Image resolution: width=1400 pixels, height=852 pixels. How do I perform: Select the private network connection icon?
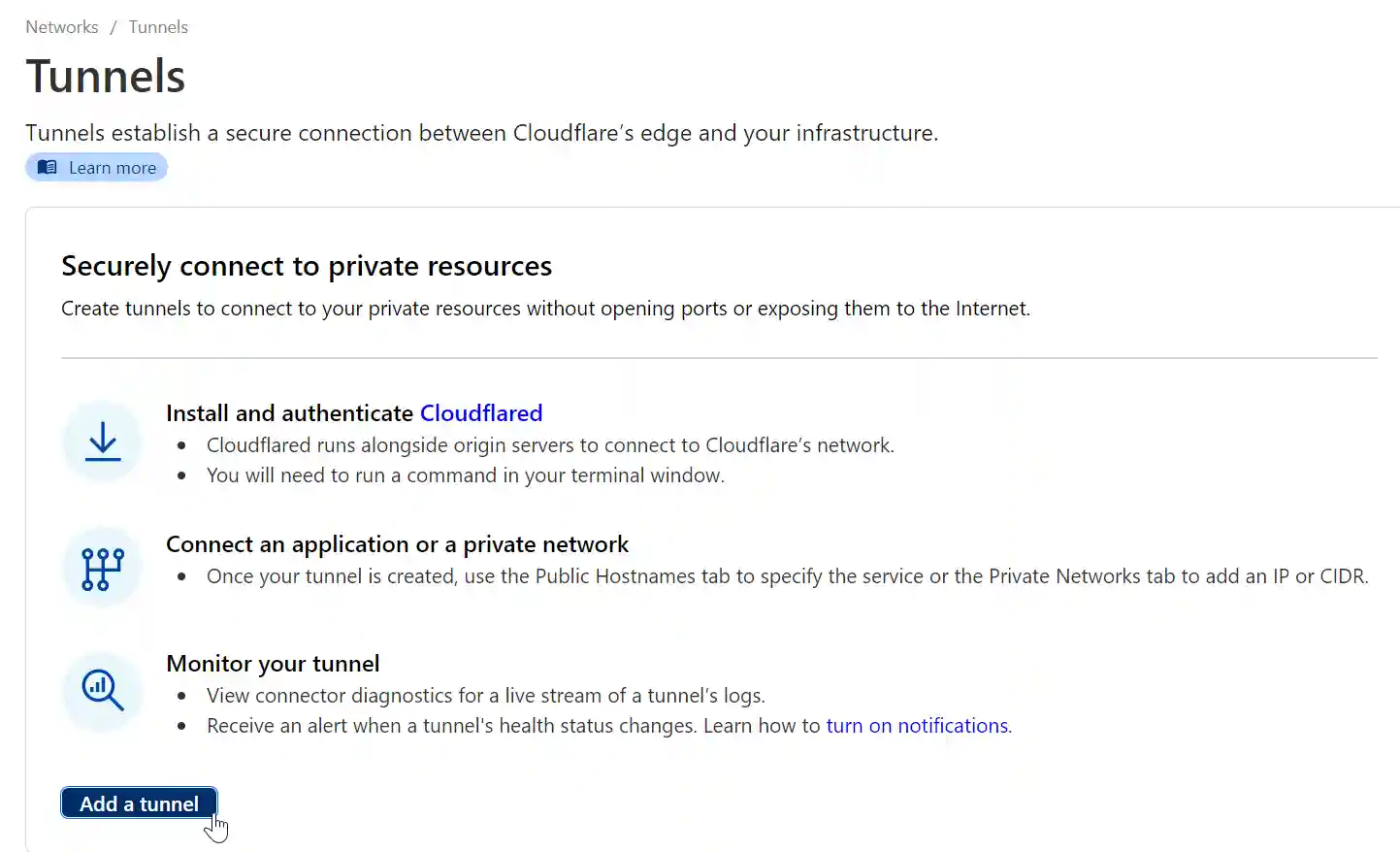[101, 567]
